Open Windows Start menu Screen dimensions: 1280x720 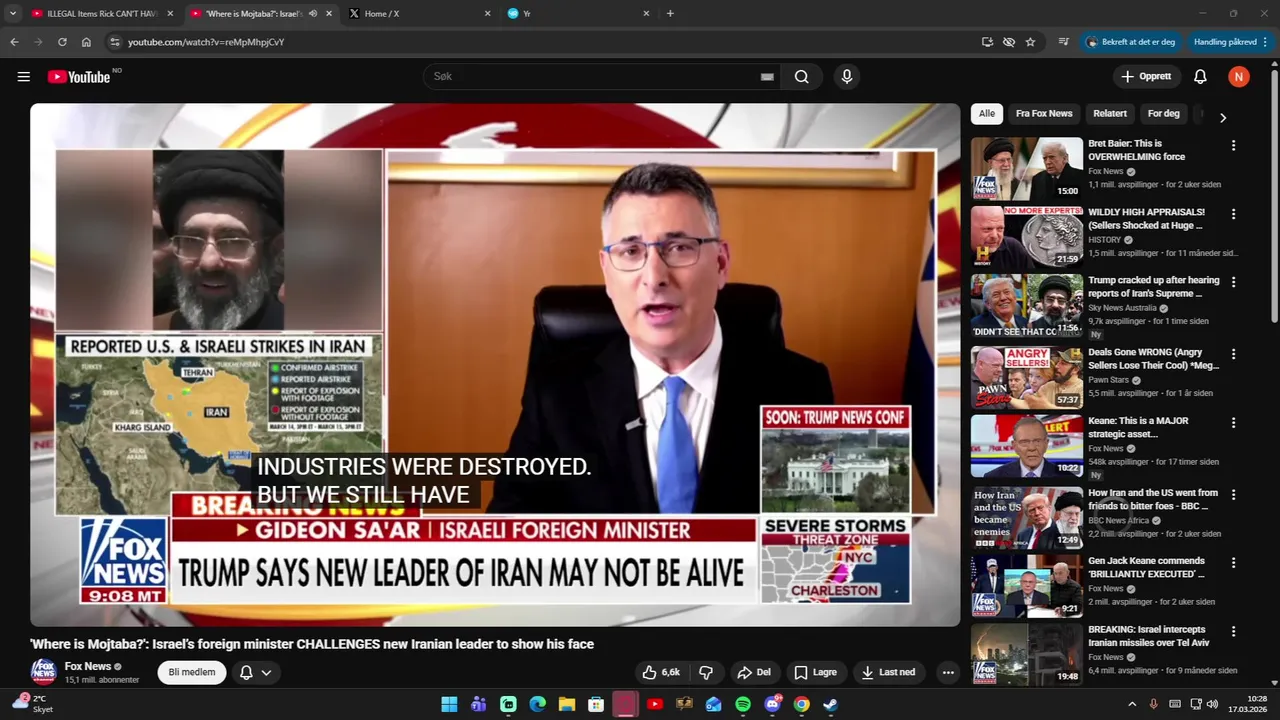(449, 704)
